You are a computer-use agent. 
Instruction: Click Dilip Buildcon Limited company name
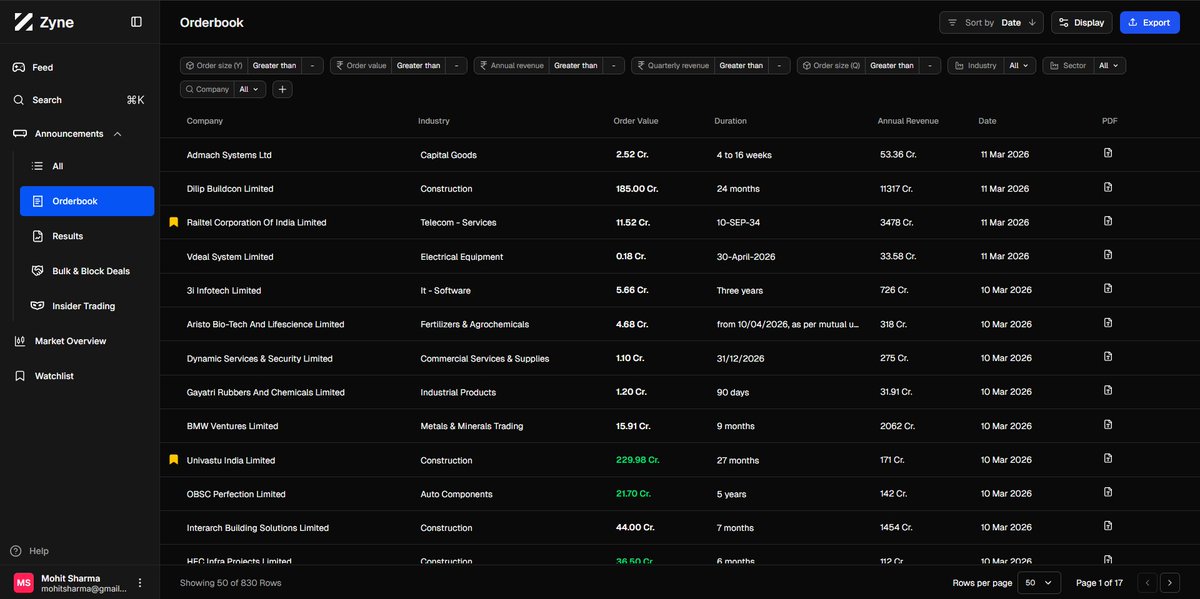[x=230, y=189]
